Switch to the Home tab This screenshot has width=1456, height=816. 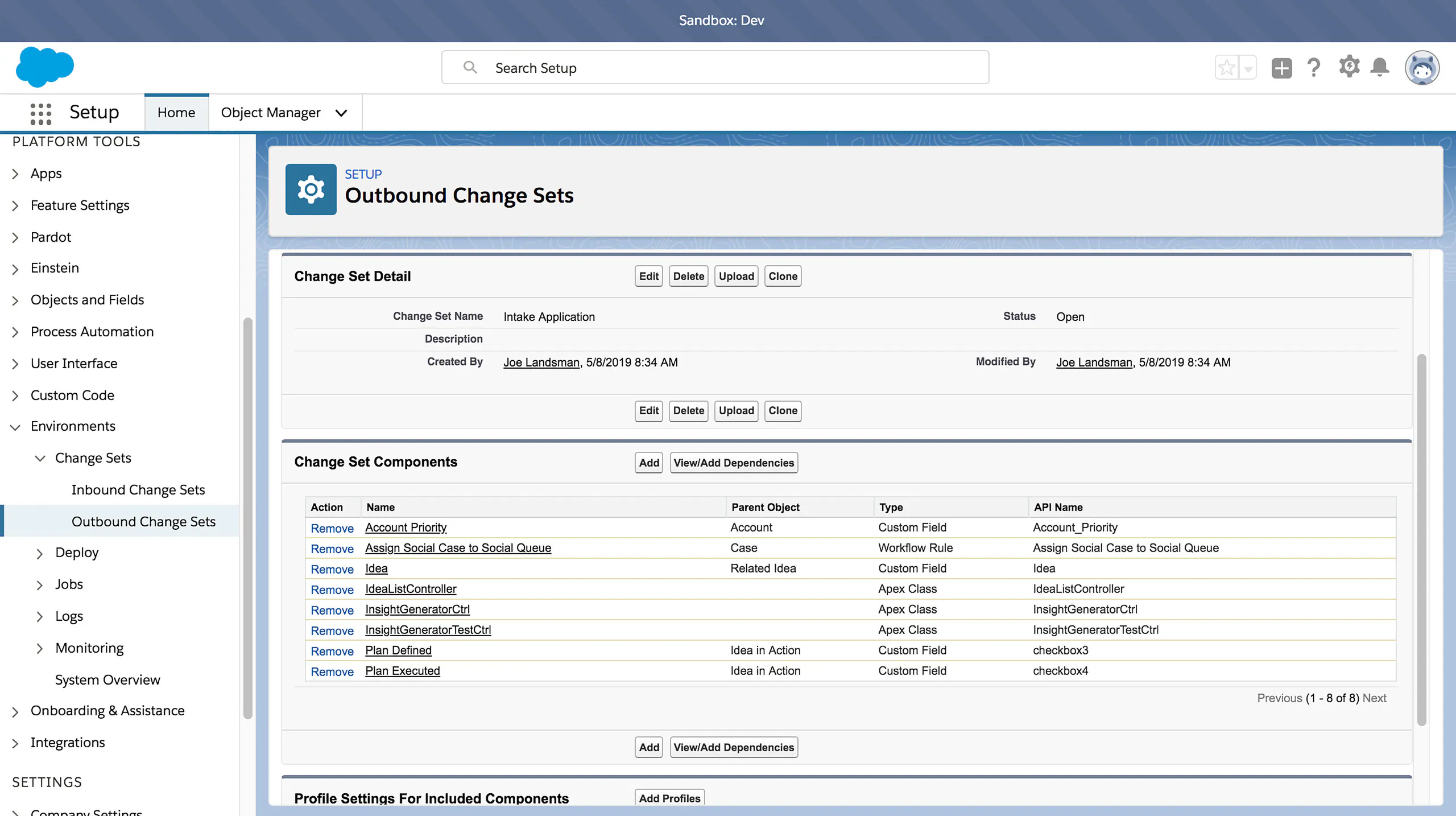[176, 113]
